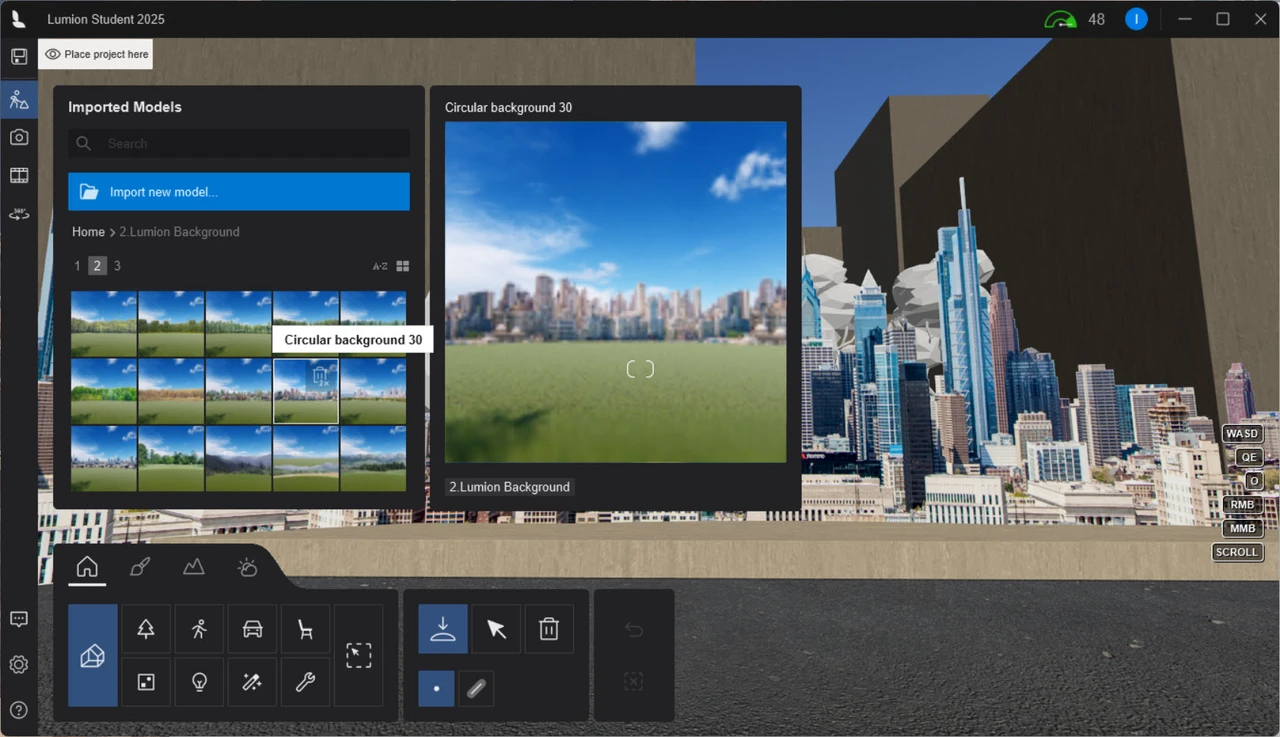Open the Objects home tab

[x=87, y=568]
